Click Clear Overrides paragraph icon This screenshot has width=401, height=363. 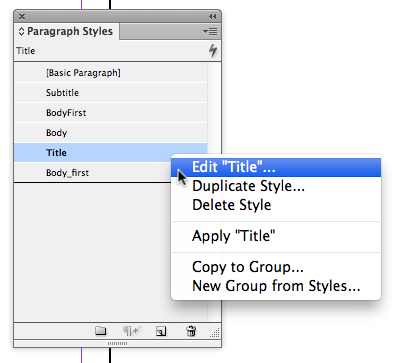131,331
